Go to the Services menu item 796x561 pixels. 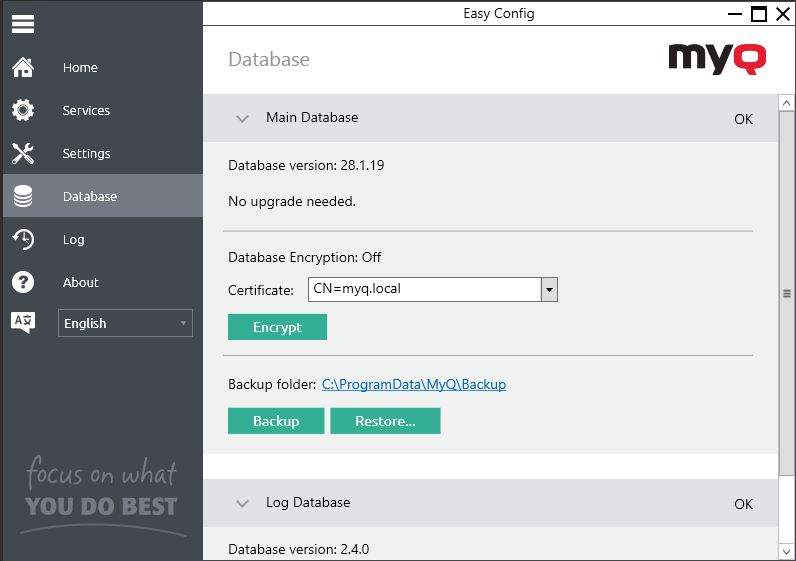(86, 111)
